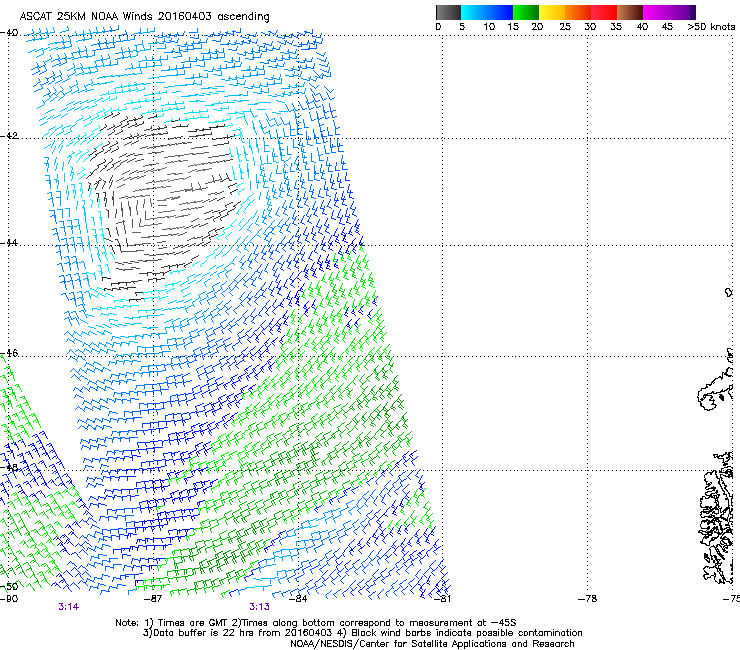
Task: Click the -42 latitude axis label
Action: point(9,136)
